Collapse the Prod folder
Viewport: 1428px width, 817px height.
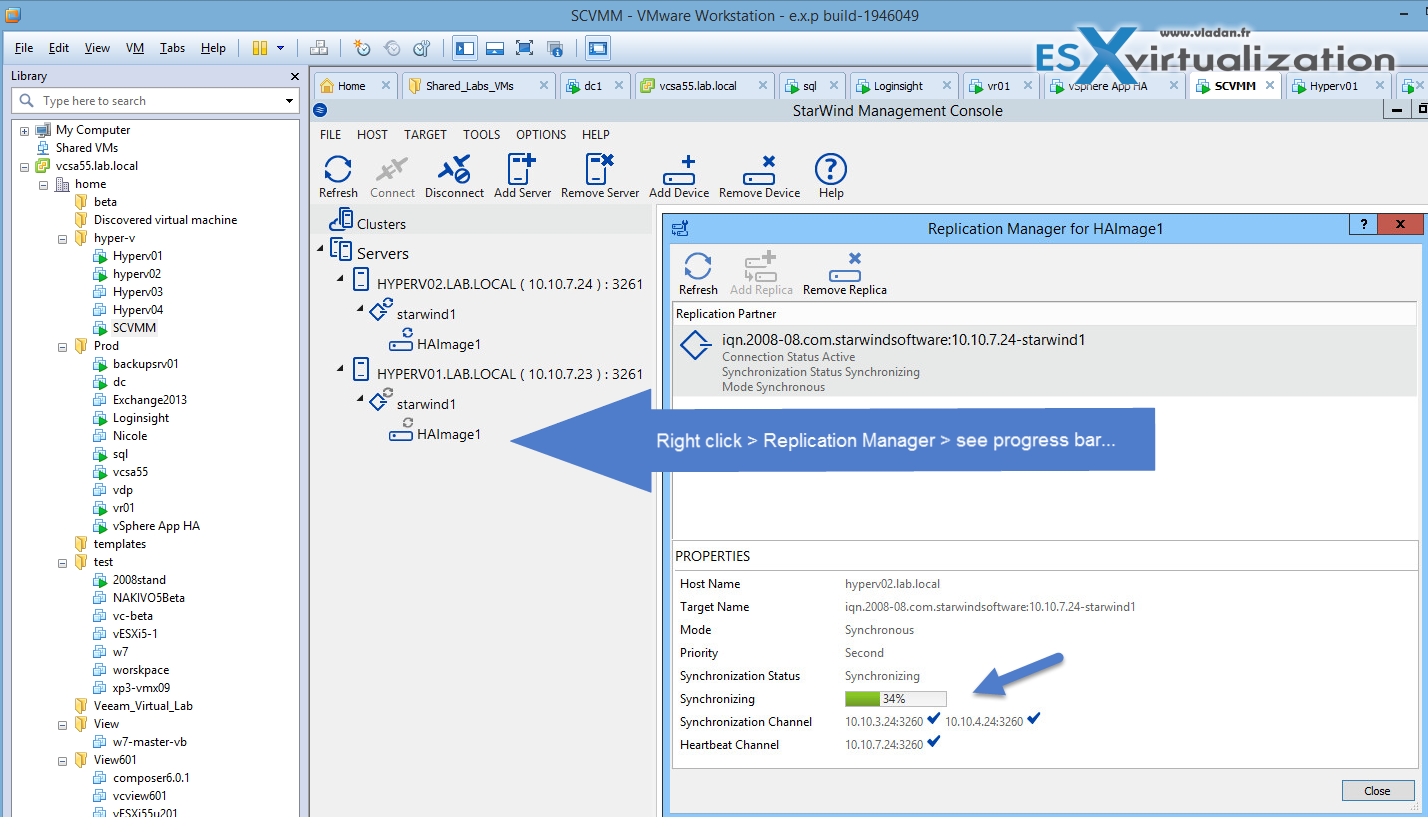point(62,346)
